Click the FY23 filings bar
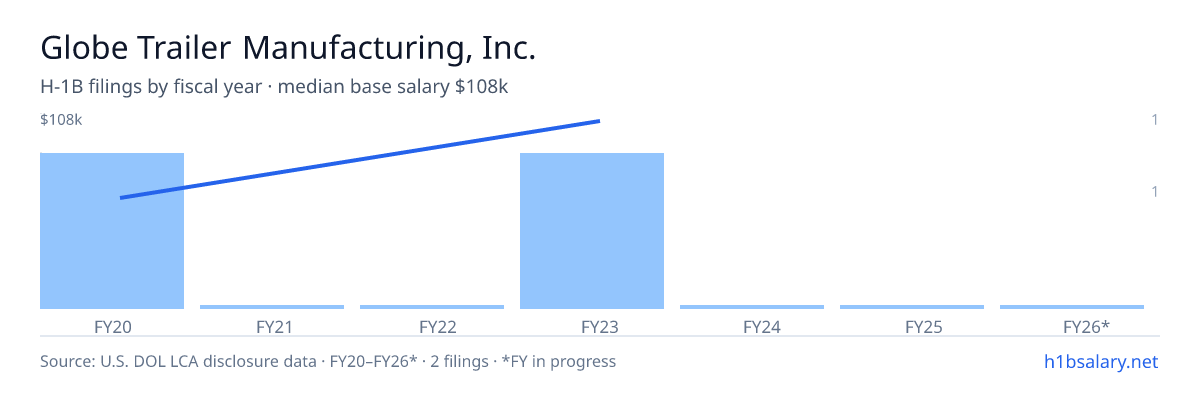The image size is (1200, 400). [x=592, y=231]
